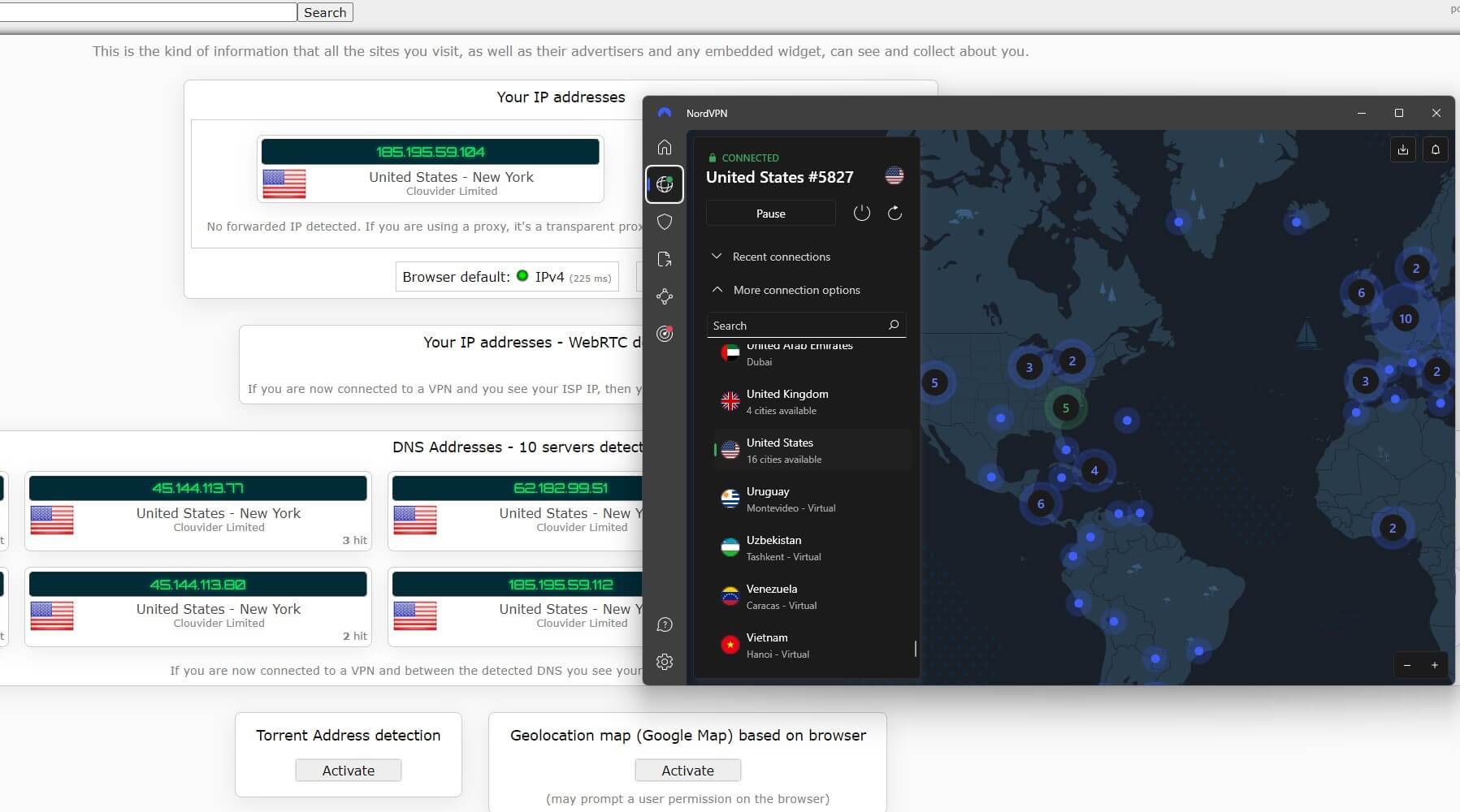This screenshot has width=1460, height=812.
Task: Open NordVPN settings gear icon
Action: (665, 662)
